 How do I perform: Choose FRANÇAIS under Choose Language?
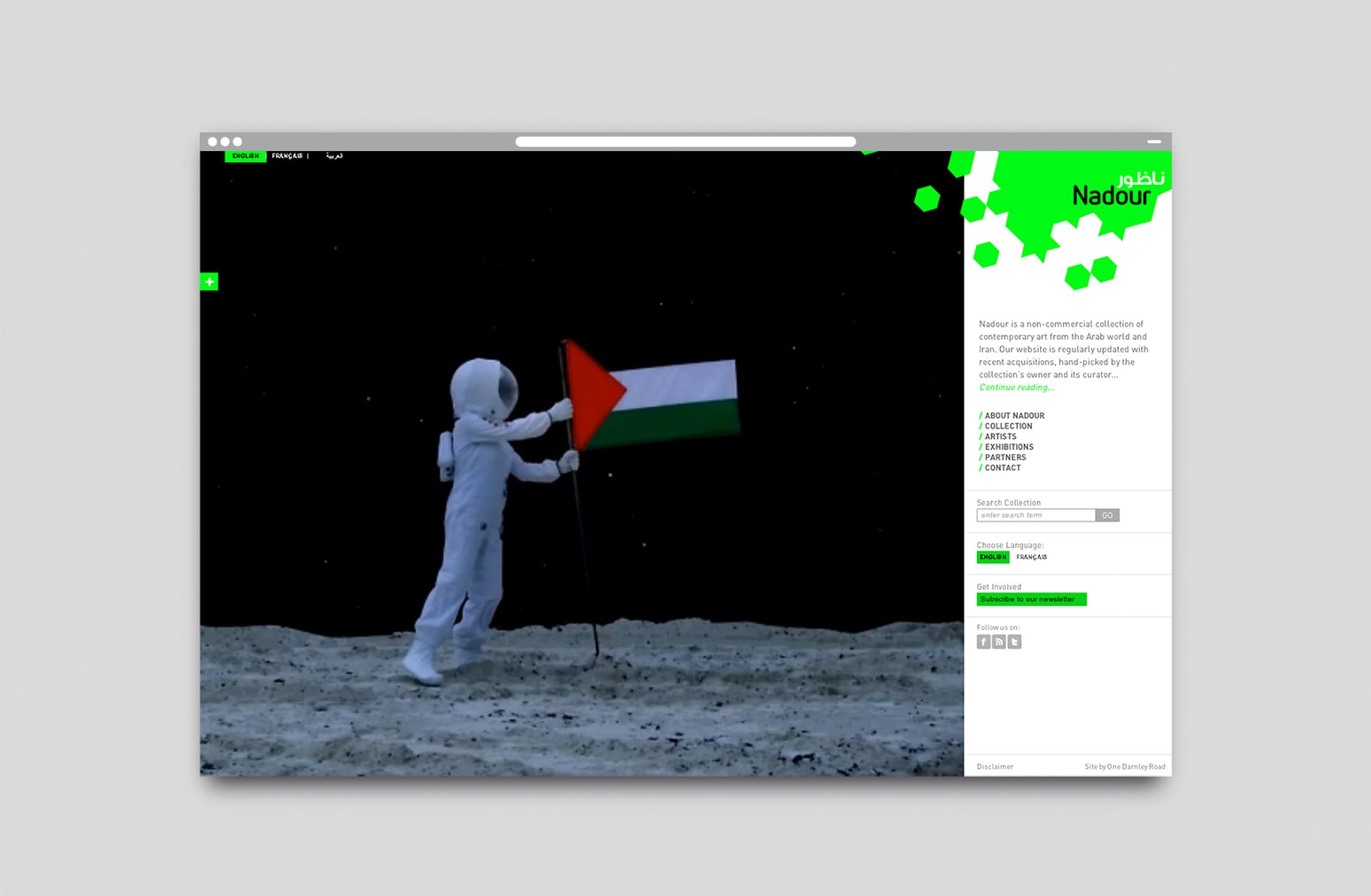(x=1031, y=557)
